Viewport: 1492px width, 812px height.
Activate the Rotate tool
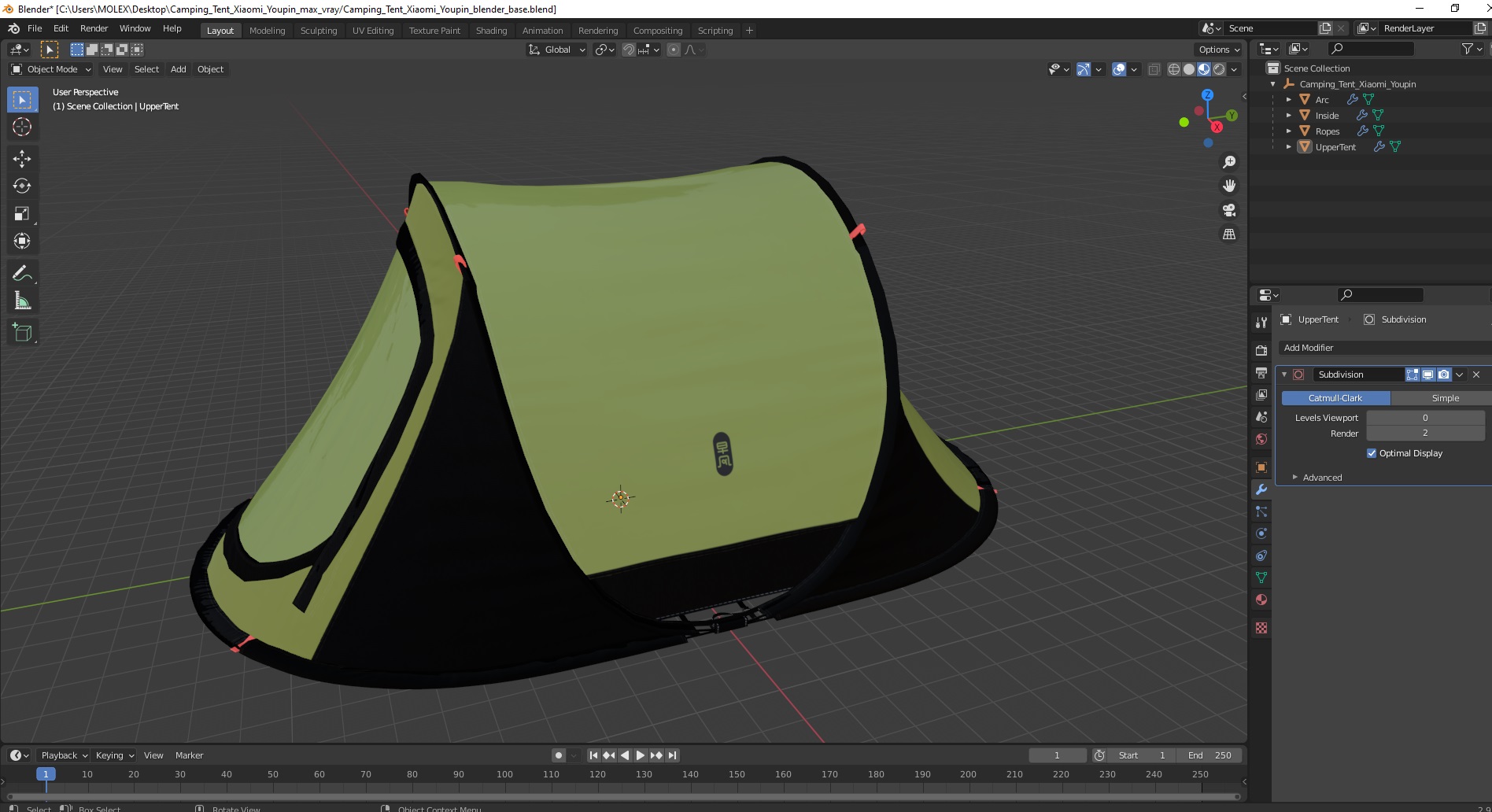(x=22, y=186)
